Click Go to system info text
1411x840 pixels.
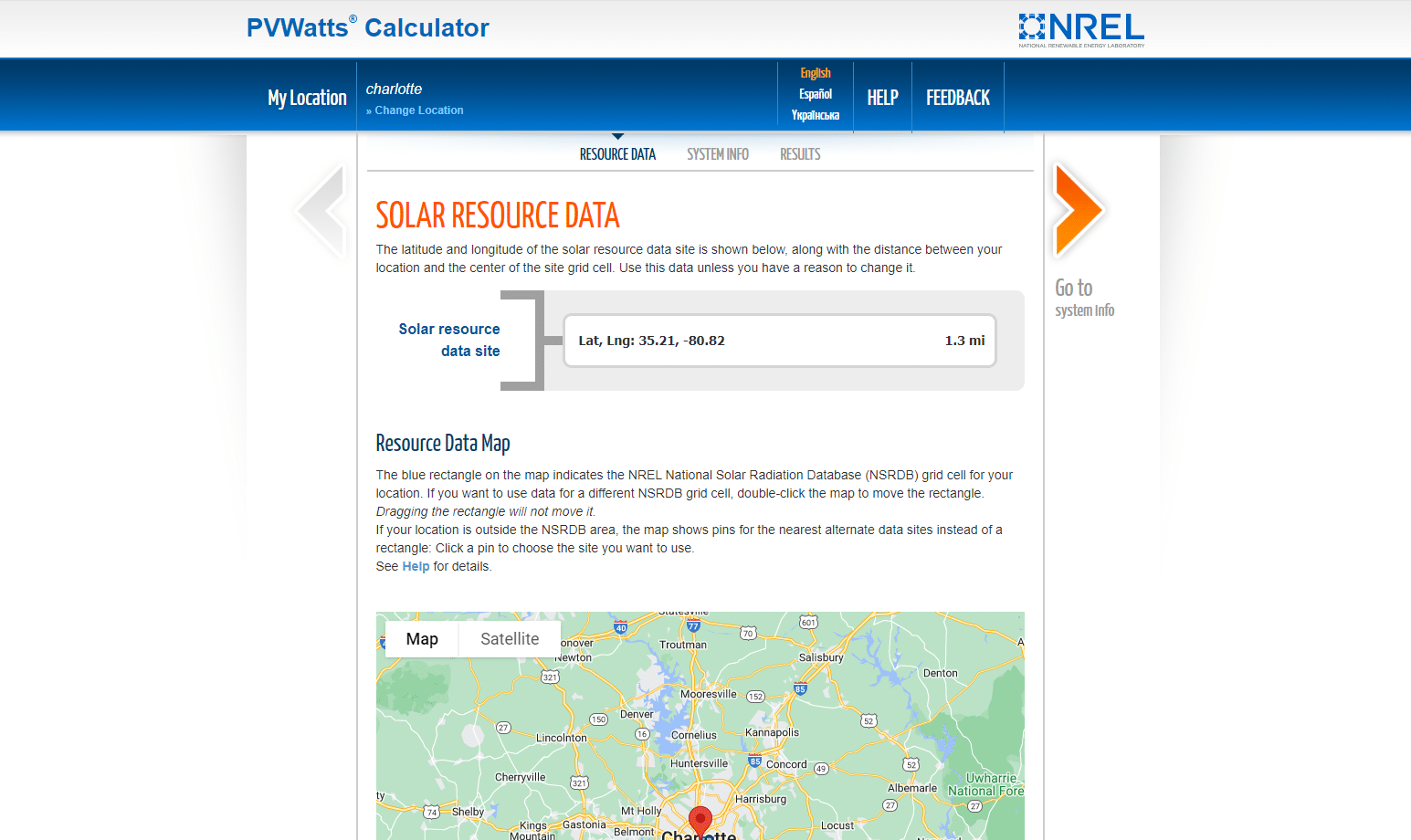tap(1084, 298)
